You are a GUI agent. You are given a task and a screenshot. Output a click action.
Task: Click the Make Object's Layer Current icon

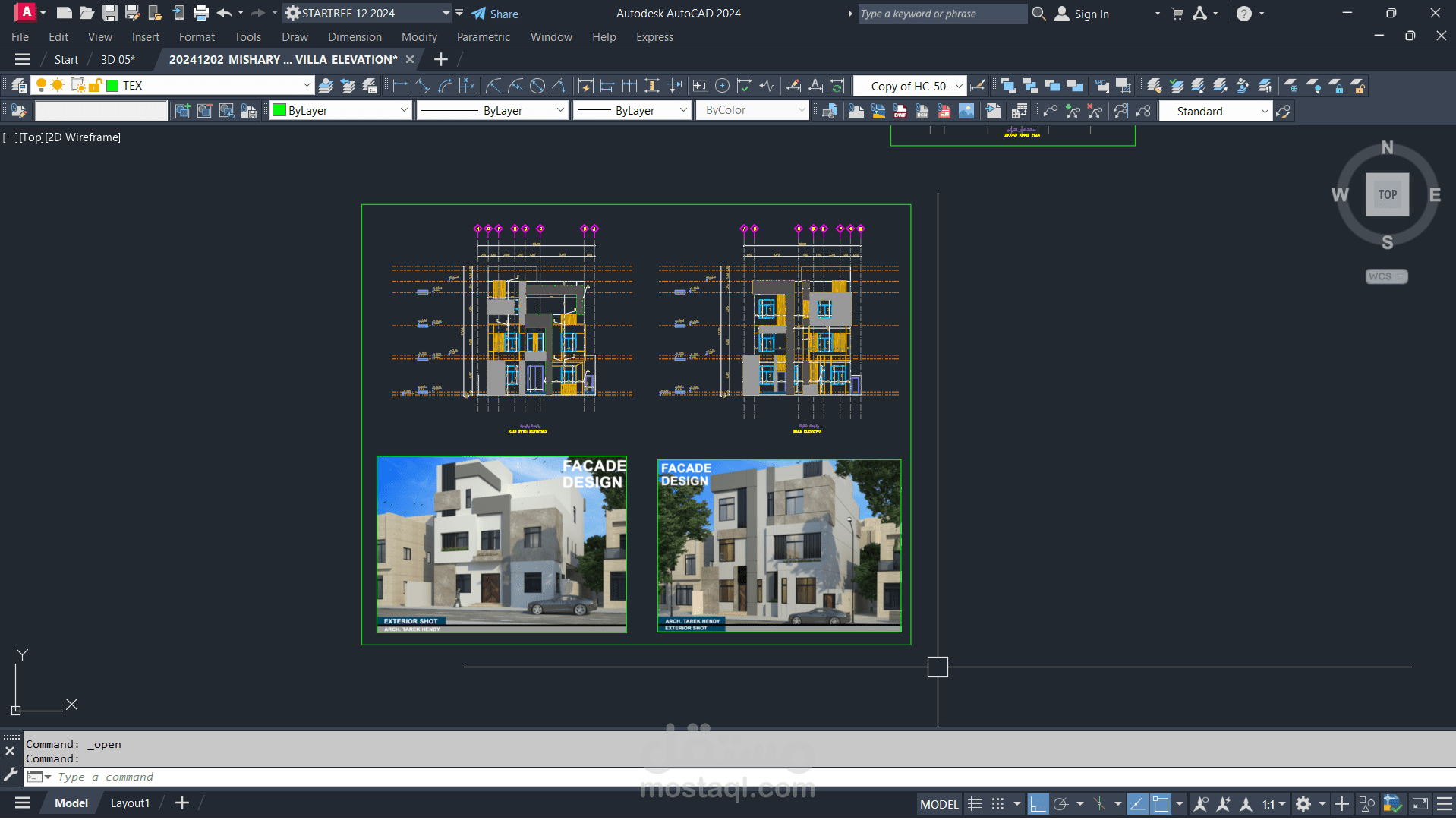pyautogui.click(x=326, y=86)
